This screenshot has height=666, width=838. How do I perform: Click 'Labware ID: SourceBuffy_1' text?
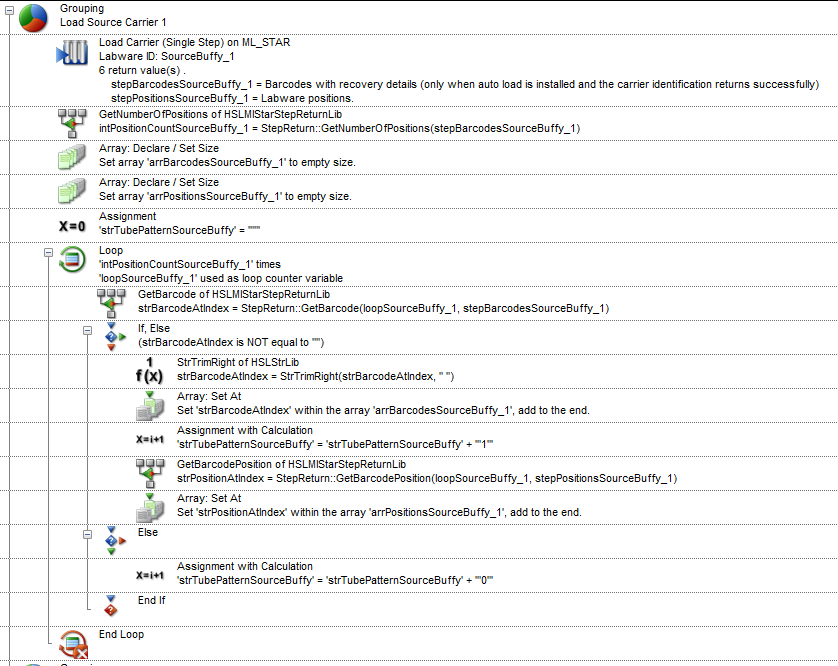click(x=166, y=56)
